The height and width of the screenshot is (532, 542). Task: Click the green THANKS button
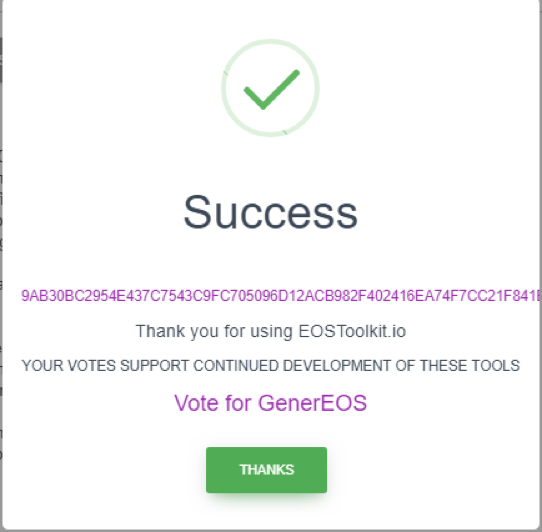tap(266, 470)
